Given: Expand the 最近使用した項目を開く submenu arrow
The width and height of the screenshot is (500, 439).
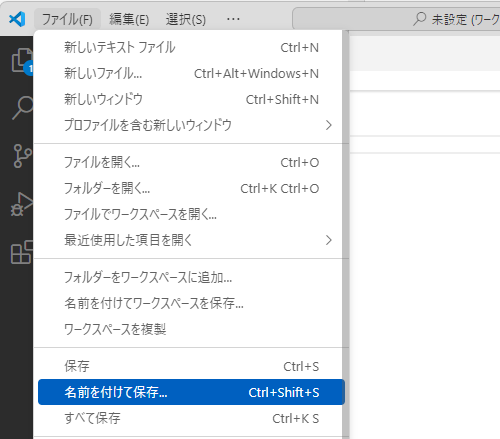Looking at the screenshot, I should [x=328, y=240].
